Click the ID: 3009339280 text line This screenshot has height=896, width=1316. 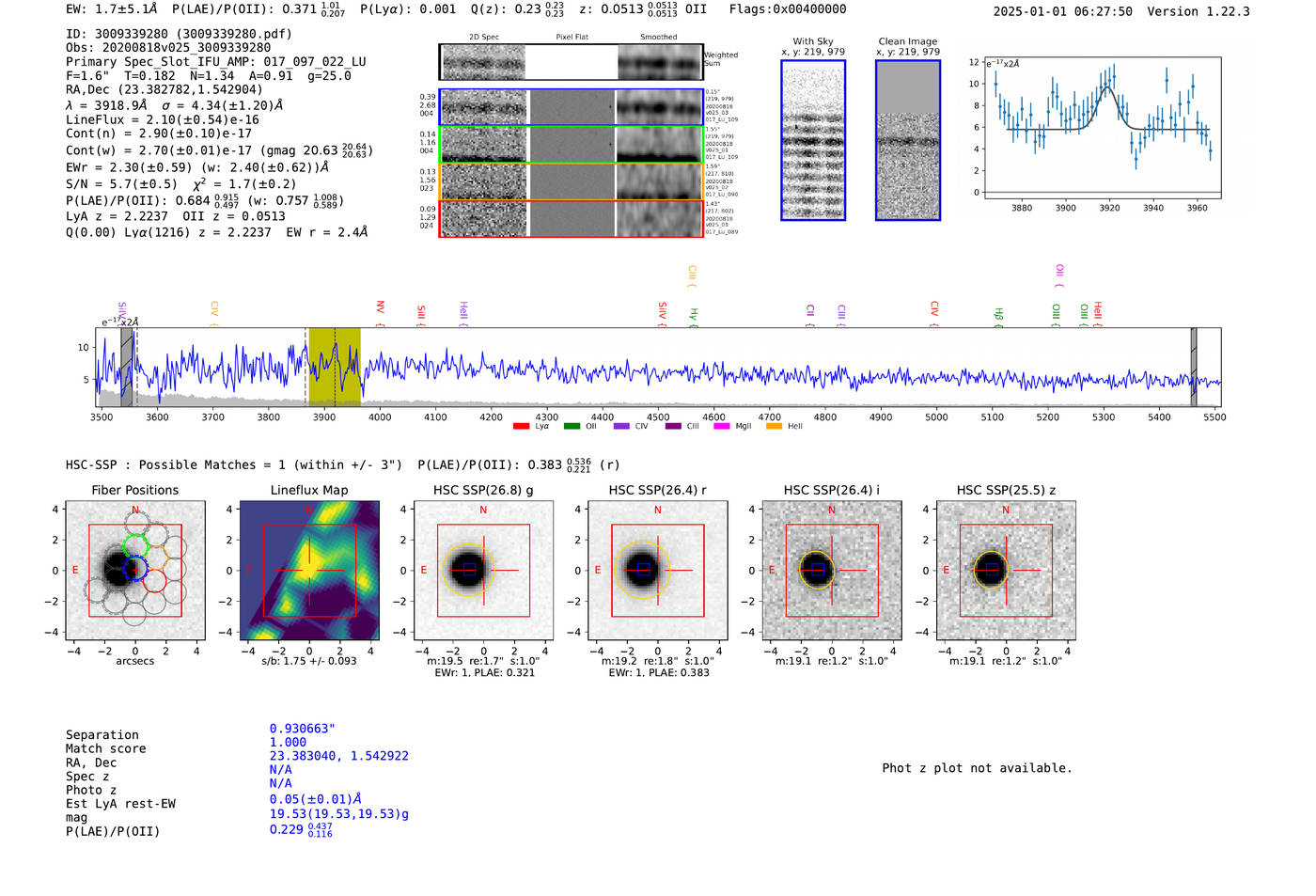coord(179,34)
